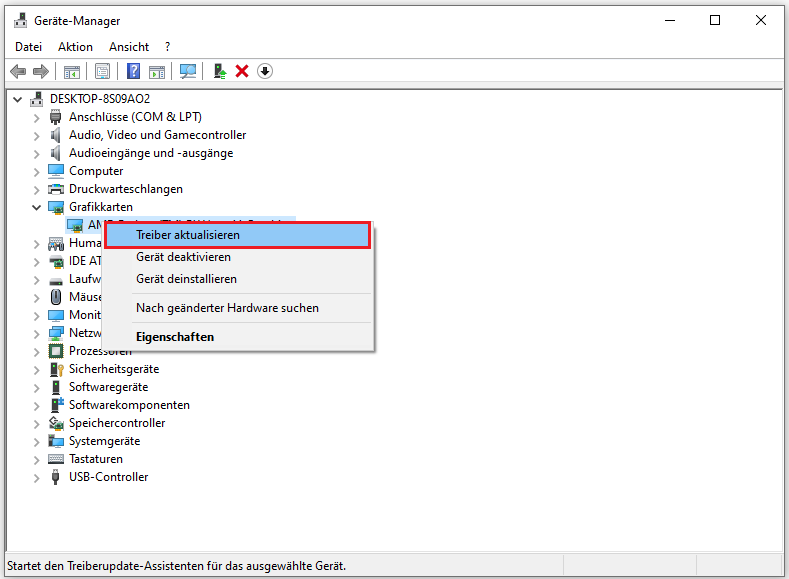The height and width of the screenshot is (579, 789).
Task: Expand the Druckwarteschlangen node
Action: pos(36,190)
